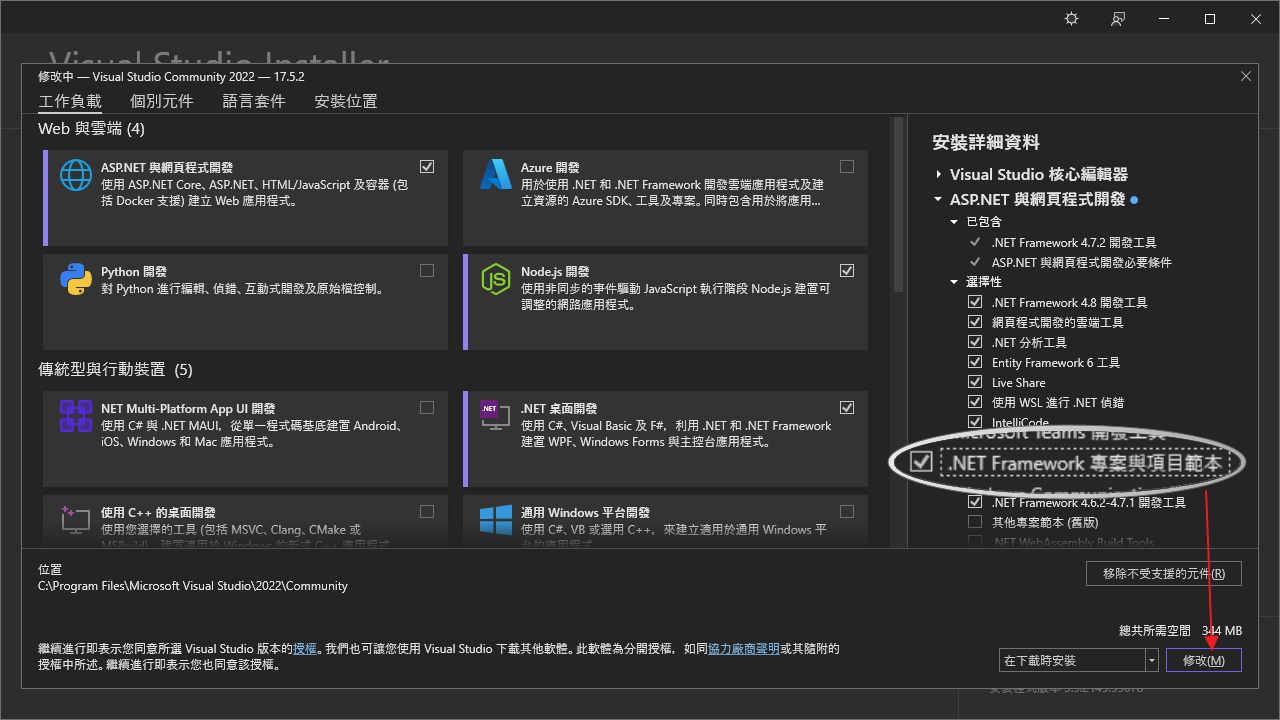Click .NET Framework 4.7.2 開發工具 included item
This screenshot has height=720, width=1280.
(x=1074, y=242)
